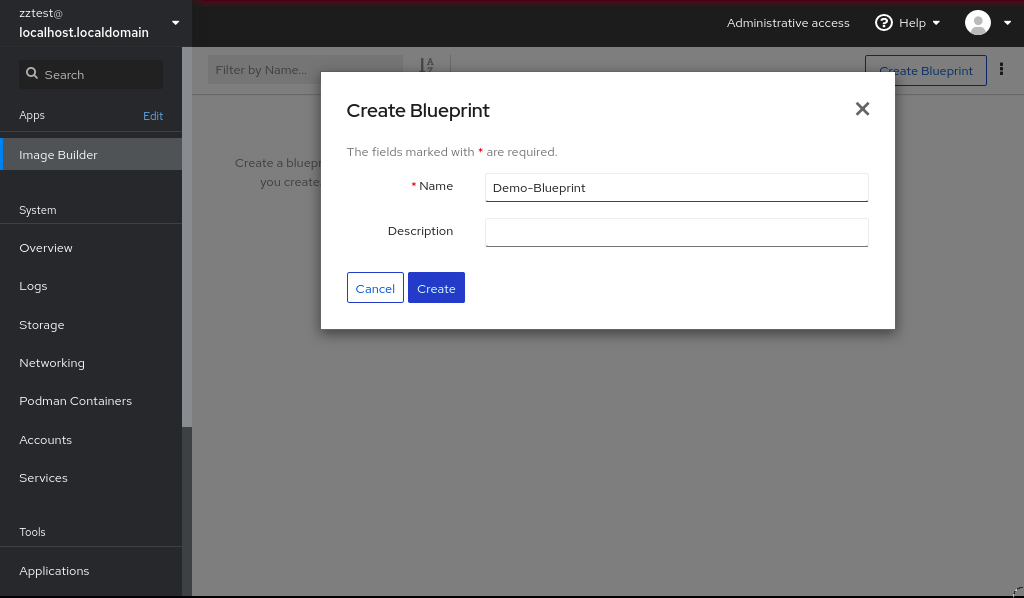The image size is (1024, 598).
Task: Click the sidebar Search box
Action: 91,74
